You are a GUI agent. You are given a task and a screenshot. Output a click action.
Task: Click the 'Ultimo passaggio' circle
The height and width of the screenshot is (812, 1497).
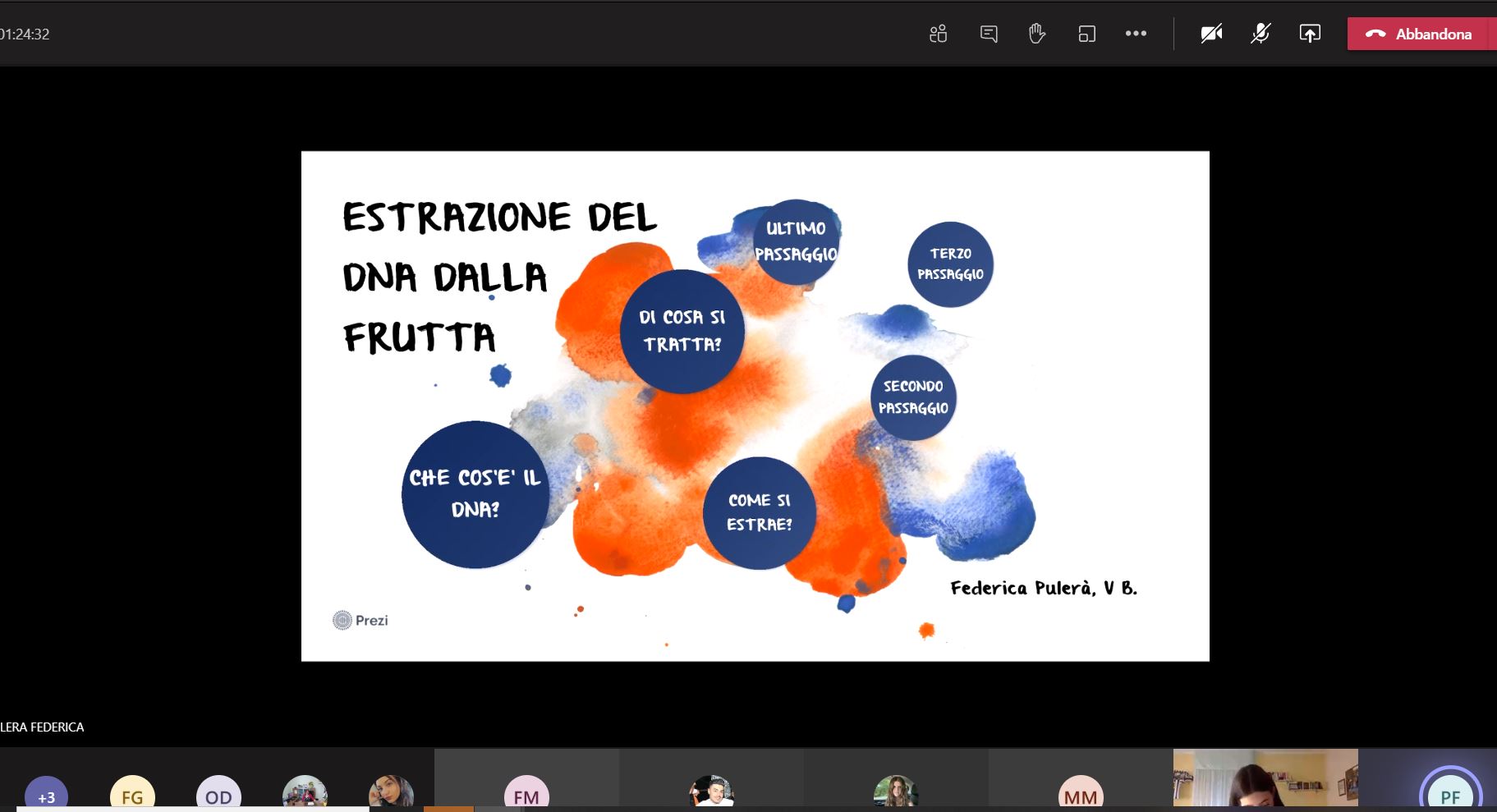click(x=796, y=241)
